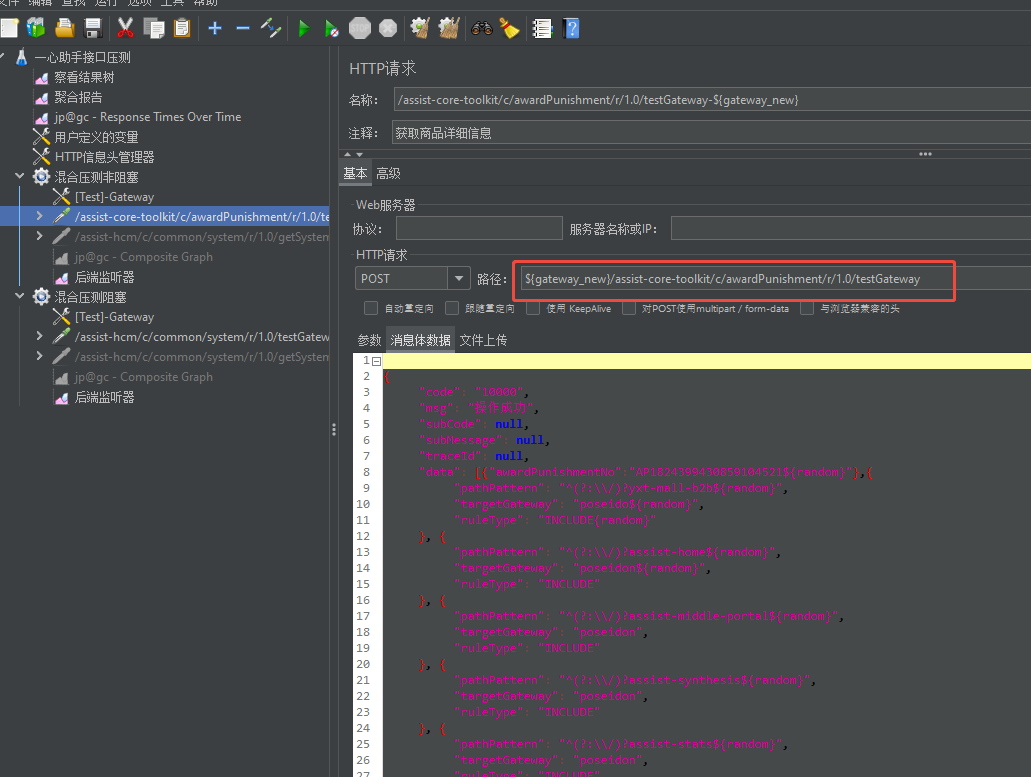The image size is (1031, 777).
Task: Click the Paste clipboard icon
Action: [x=182, y=28]
